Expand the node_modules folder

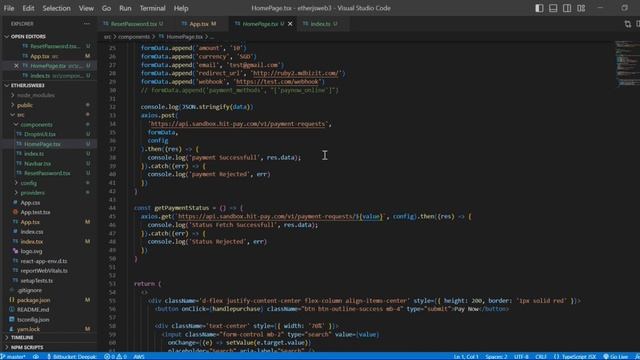pyautogui.click(x=36, y=95)
